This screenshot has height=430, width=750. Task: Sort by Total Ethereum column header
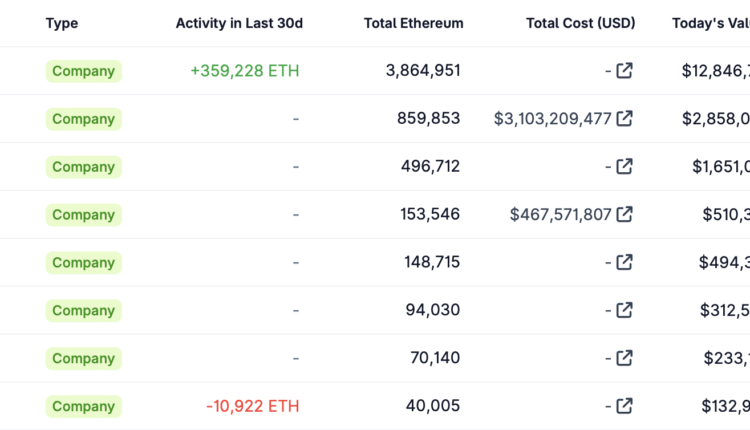414,23
